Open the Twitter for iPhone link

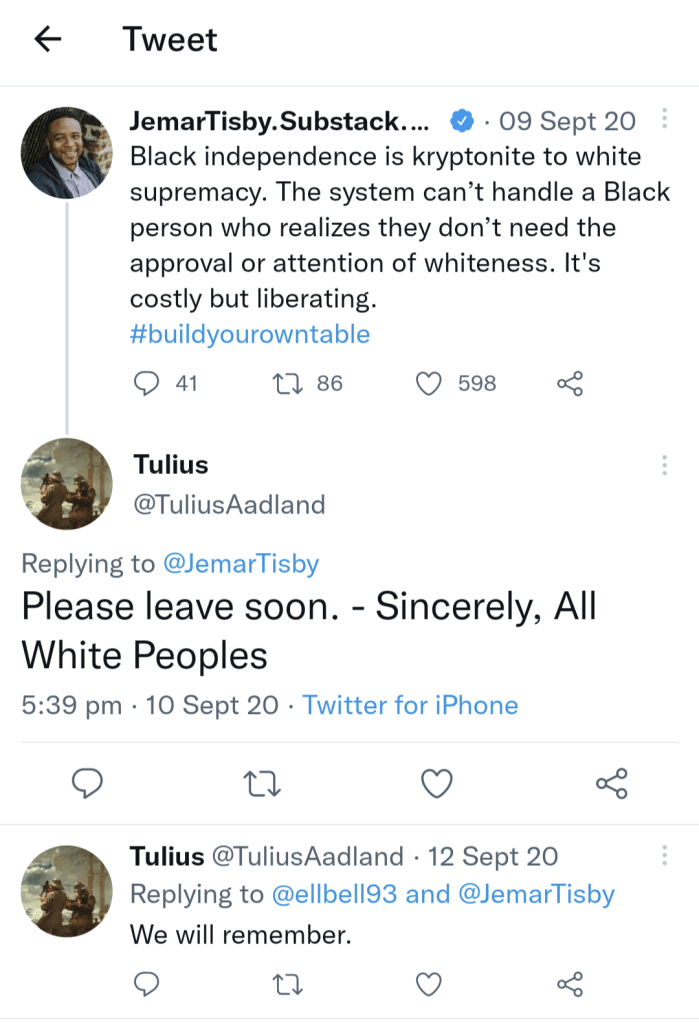click(410, 705)
